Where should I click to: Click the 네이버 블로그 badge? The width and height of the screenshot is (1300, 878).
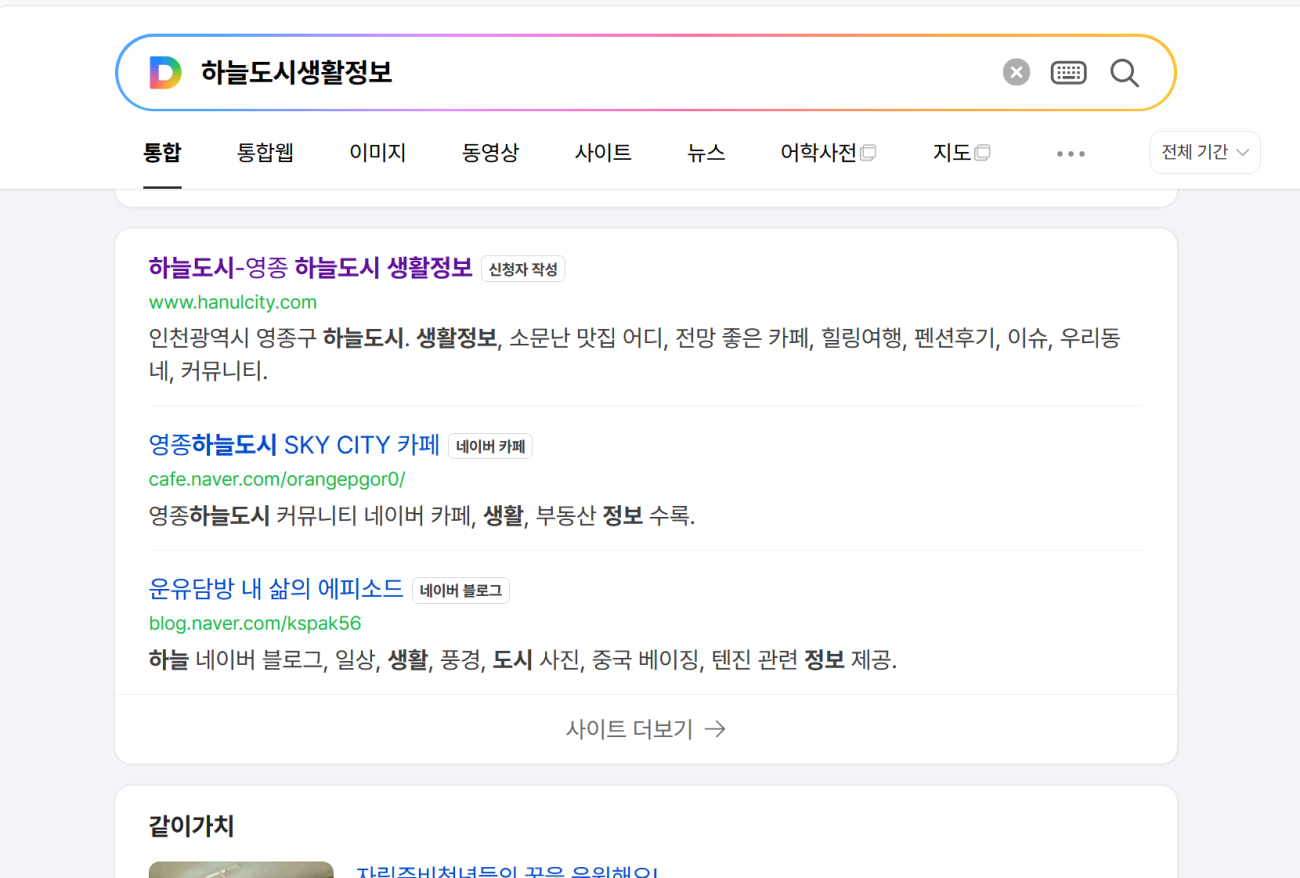pyautogui.click(x=461, y=591)
